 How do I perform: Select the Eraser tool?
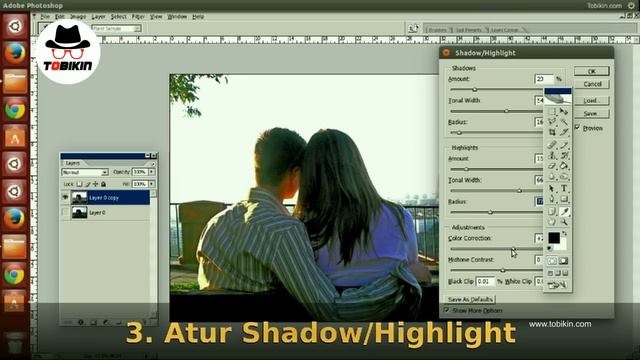(552, 166)
